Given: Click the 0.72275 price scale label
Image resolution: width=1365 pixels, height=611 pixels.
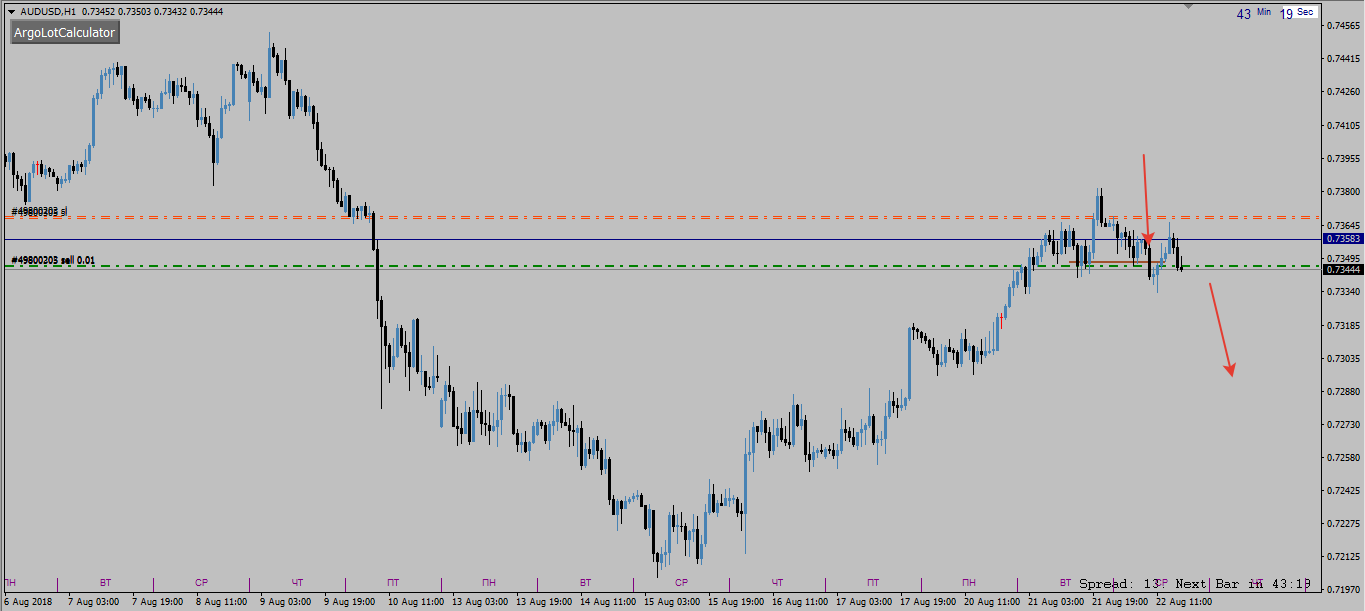Looking at the screenshot, I should (1342, 523).
